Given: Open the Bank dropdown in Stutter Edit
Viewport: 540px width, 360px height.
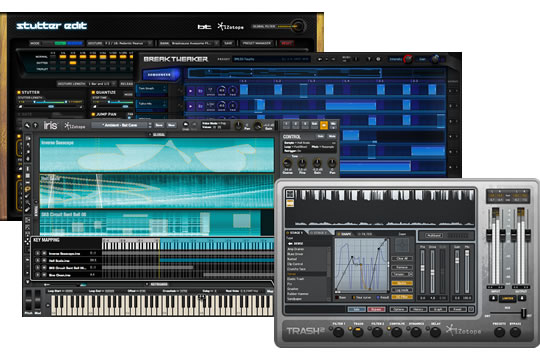Looking at the screenshot, I should 189,43.
